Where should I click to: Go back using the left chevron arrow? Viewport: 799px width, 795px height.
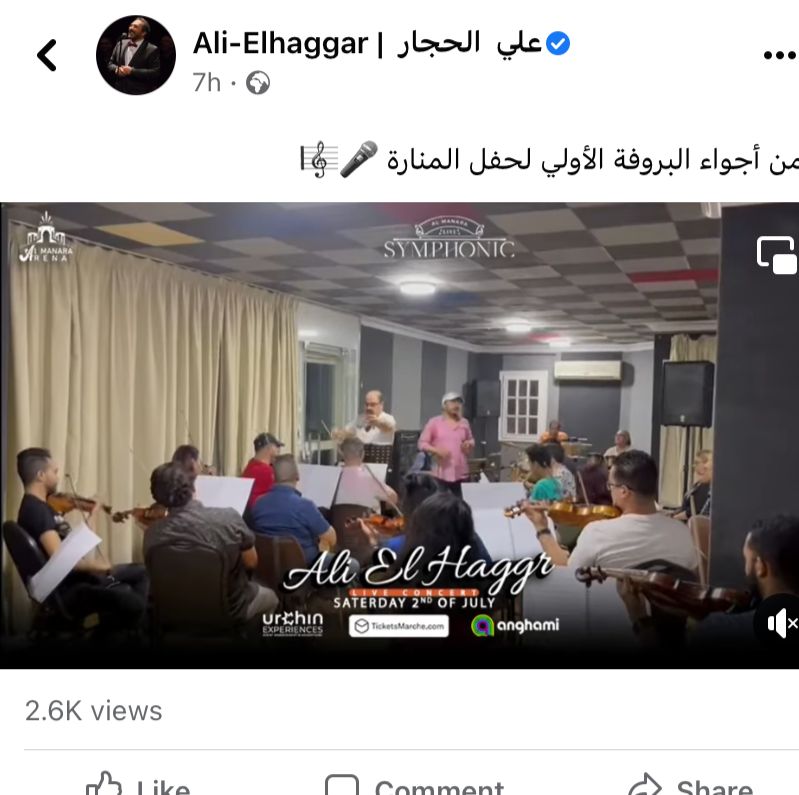coord(46,55)
